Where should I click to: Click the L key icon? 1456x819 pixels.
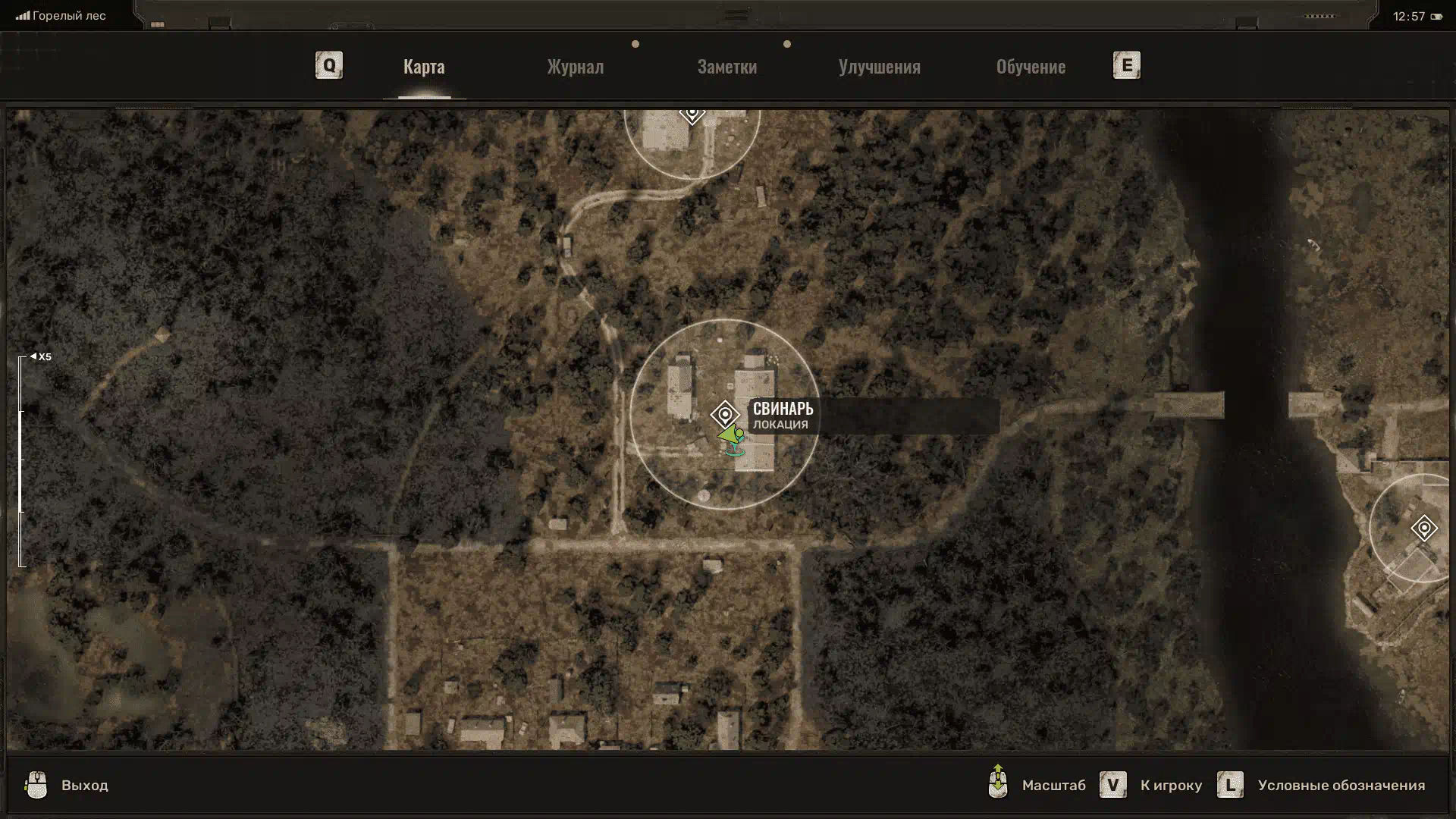[x=1230, y=785]
